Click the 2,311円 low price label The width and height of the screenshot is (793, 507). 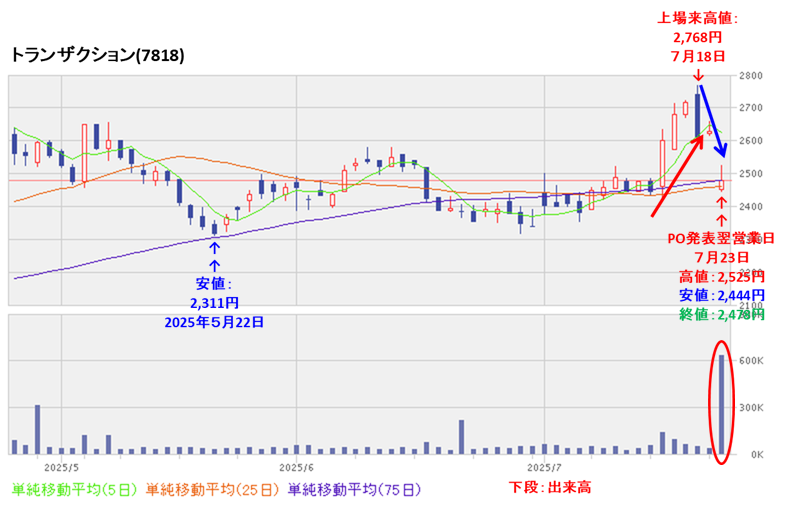[214, 303]
